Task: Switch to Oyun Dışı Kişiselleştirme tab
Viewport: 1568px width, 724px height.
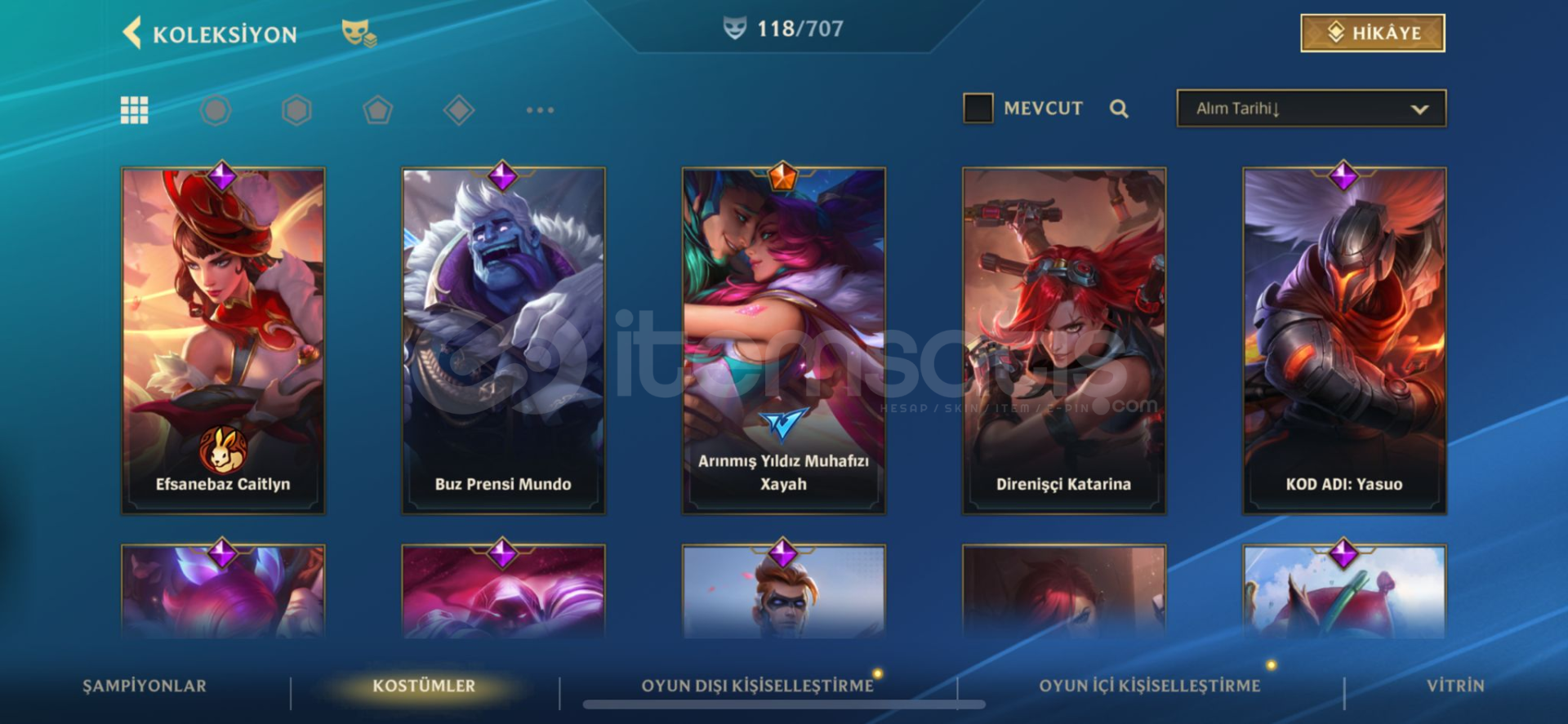Action: tap(757, 686)
